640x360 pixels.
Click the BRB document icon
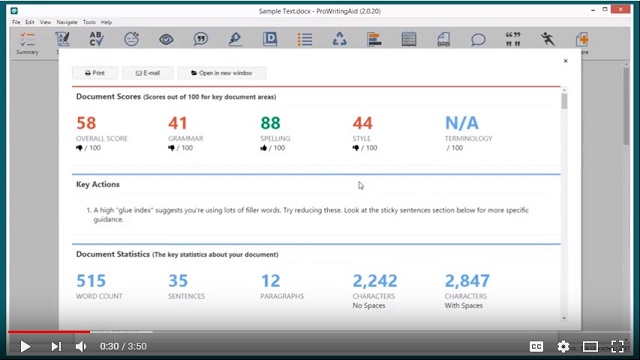[x=444, y=39]
